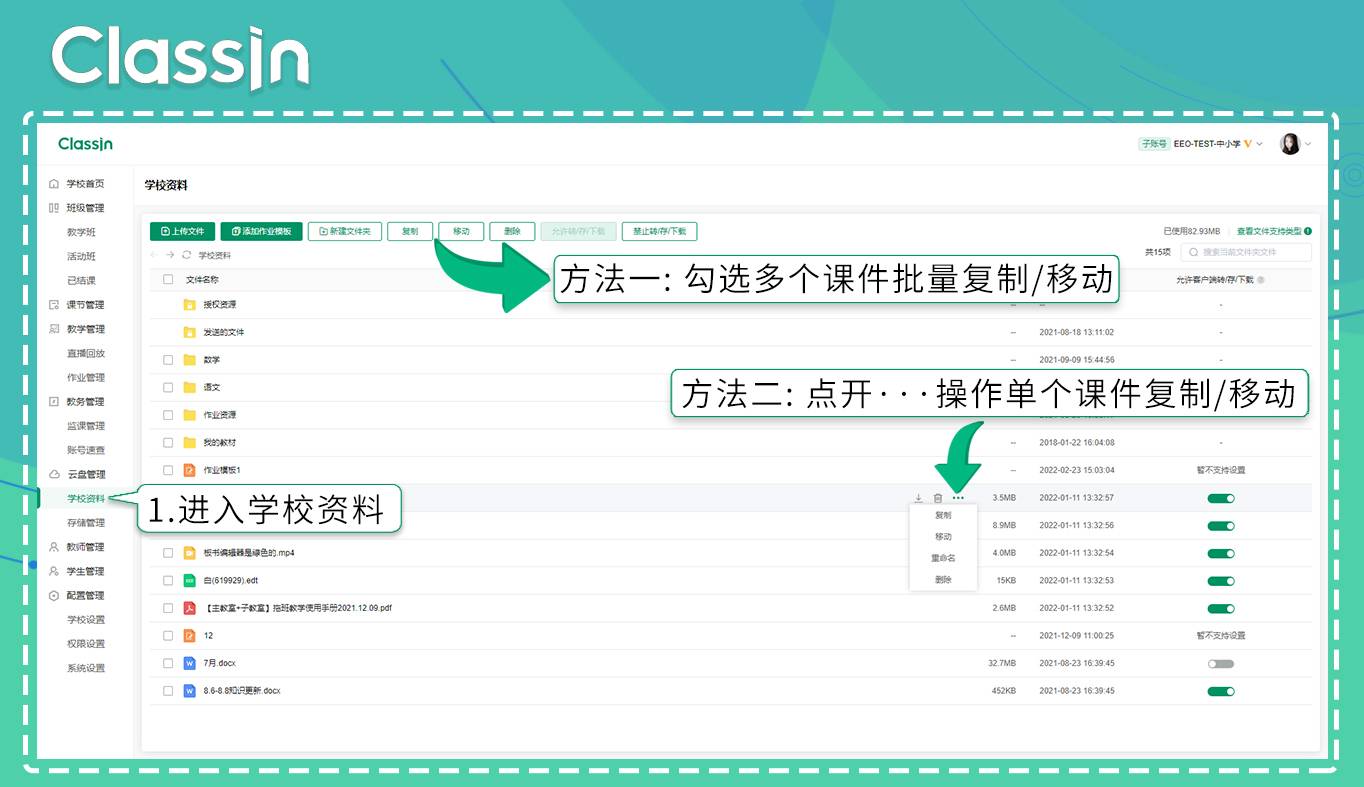The height and width of the screenshot is (787, 1364).
Task: Tick the checkbox for 8.6-8.8知识更新.docx
Action: pyautogui.click(x=168, y=691)
